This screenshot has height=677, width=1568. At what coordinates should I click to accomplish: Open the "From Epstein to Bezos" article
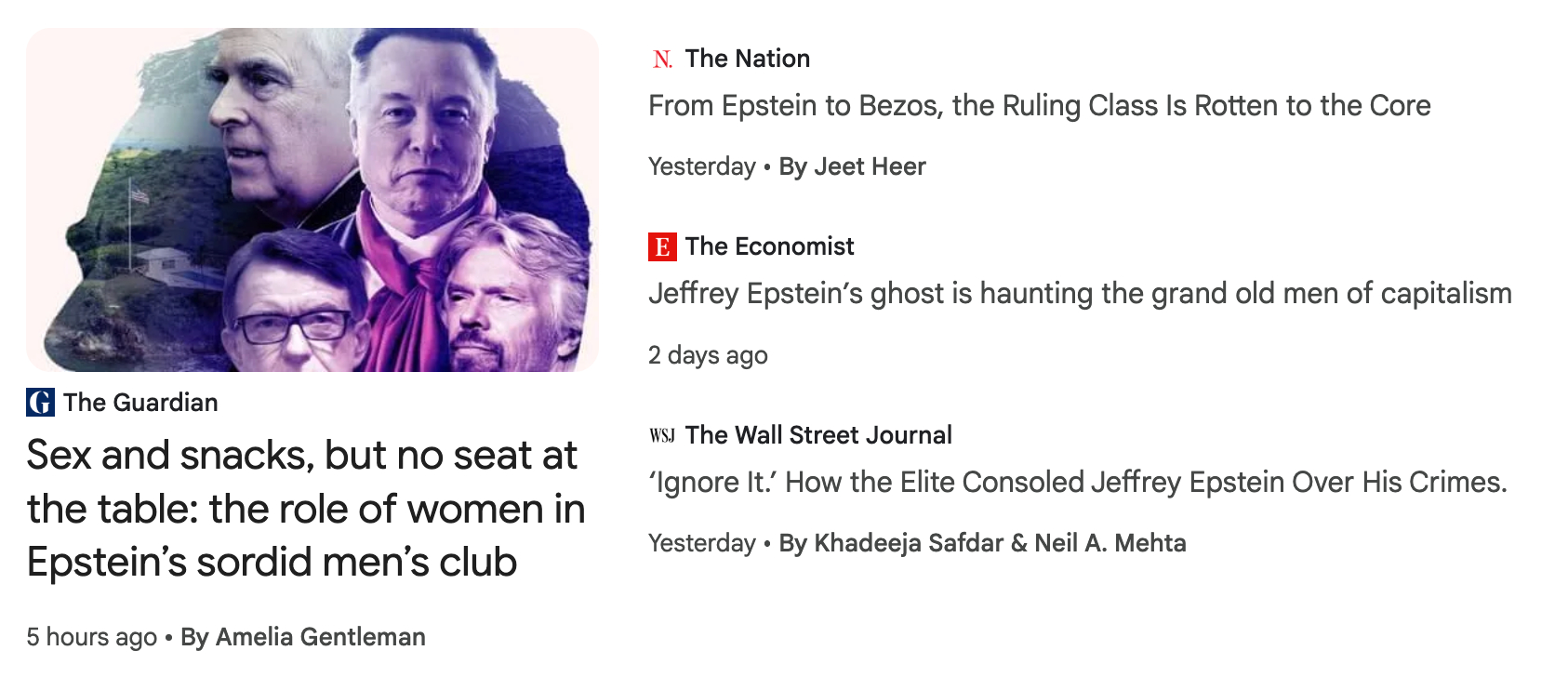1039,106
